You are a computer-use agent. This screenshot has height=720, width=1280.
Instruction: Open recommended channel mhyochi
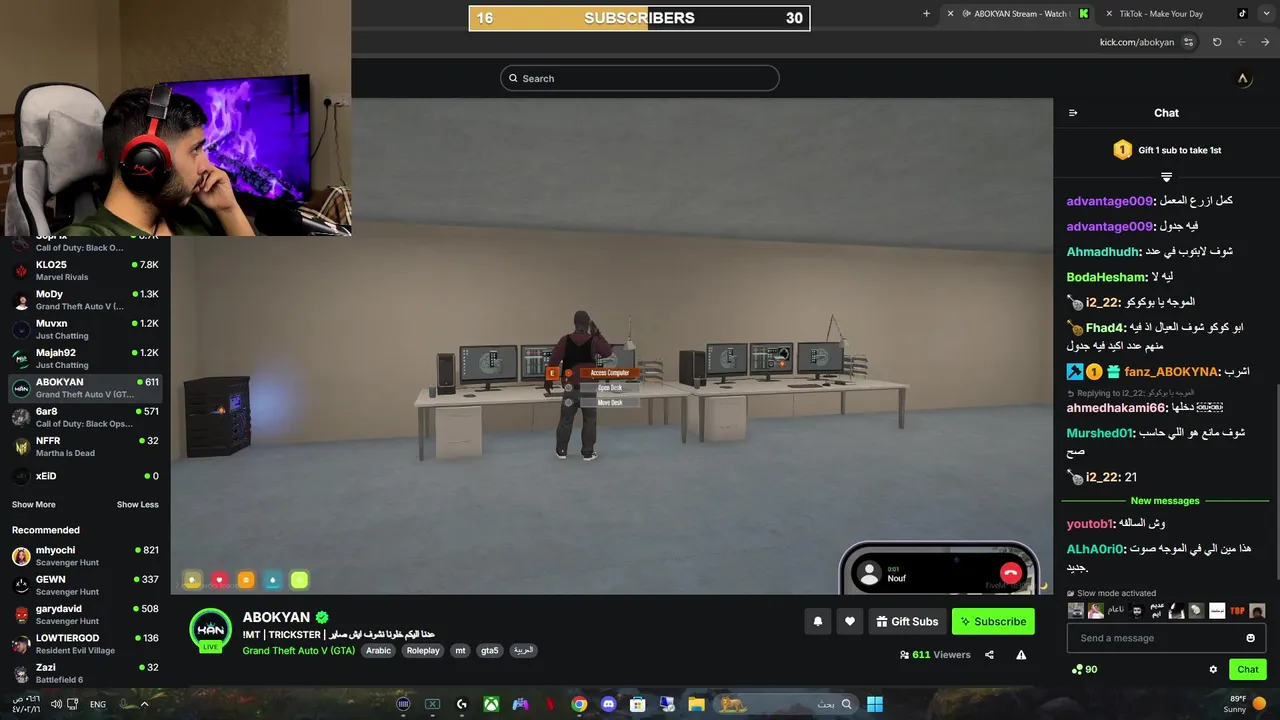[85, 556]
